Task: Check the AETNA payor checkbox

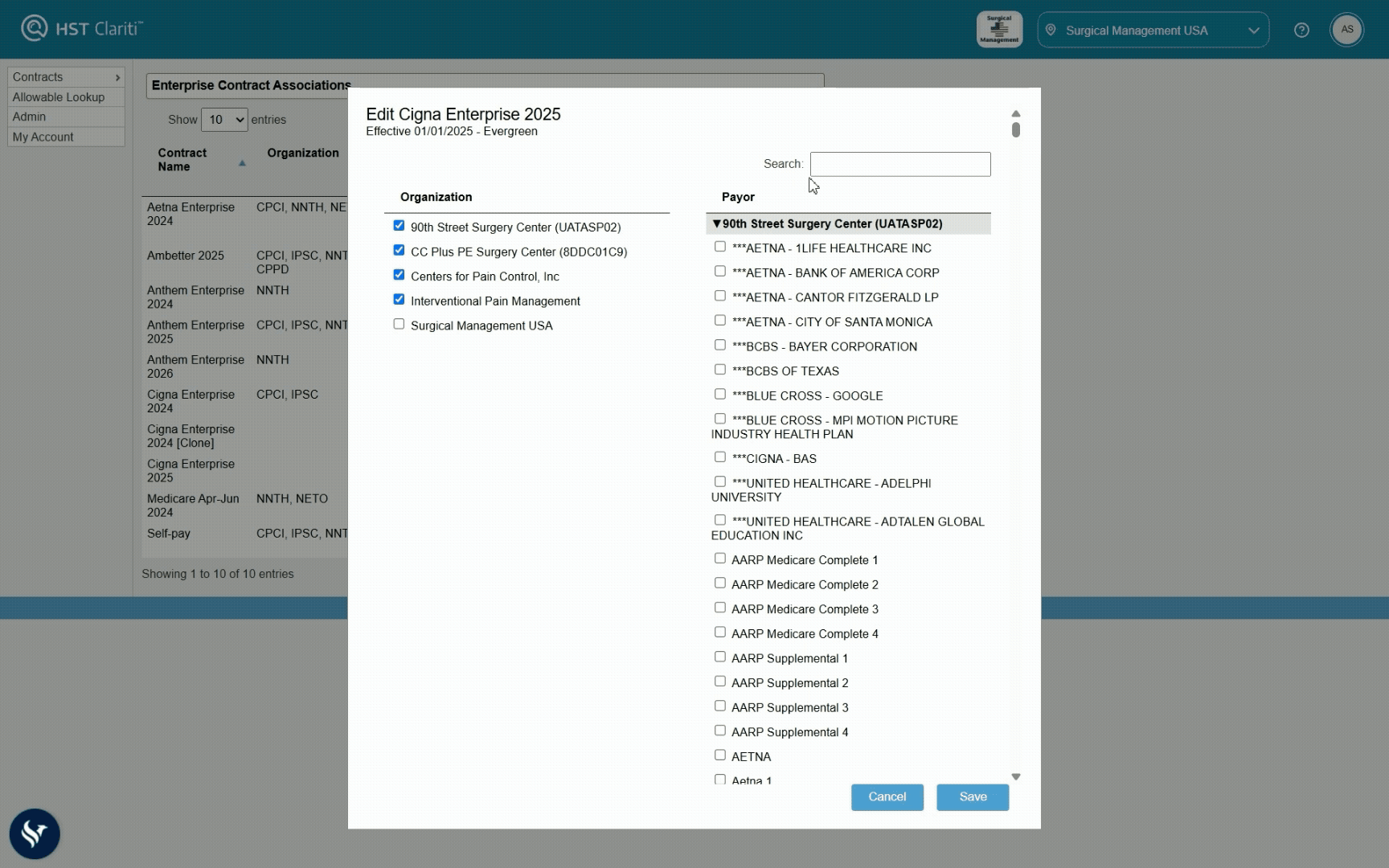Action: pos(720,755)
